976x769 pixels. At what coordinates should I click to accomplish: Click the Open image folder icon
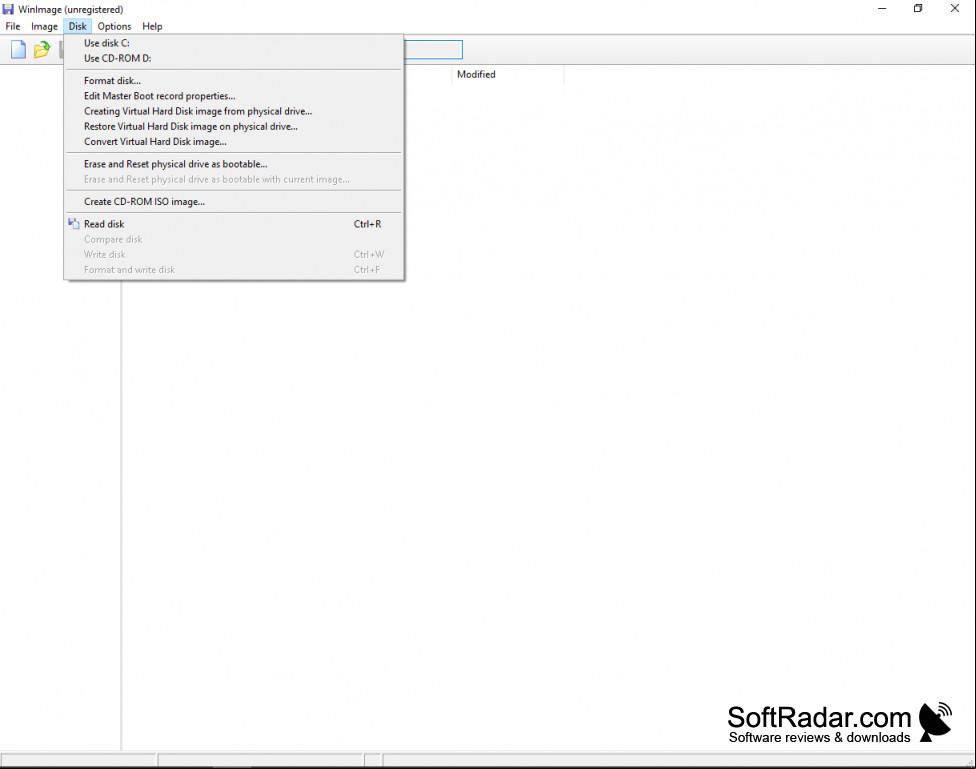[x=42, y=49]
